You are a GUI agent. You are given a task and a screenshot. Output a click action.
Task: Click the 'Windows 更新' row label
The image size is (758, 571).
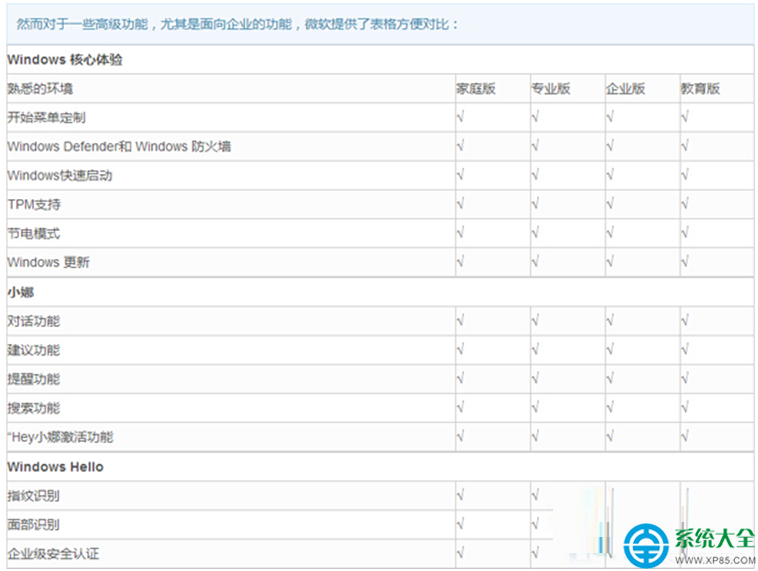(x=48, y=263)
